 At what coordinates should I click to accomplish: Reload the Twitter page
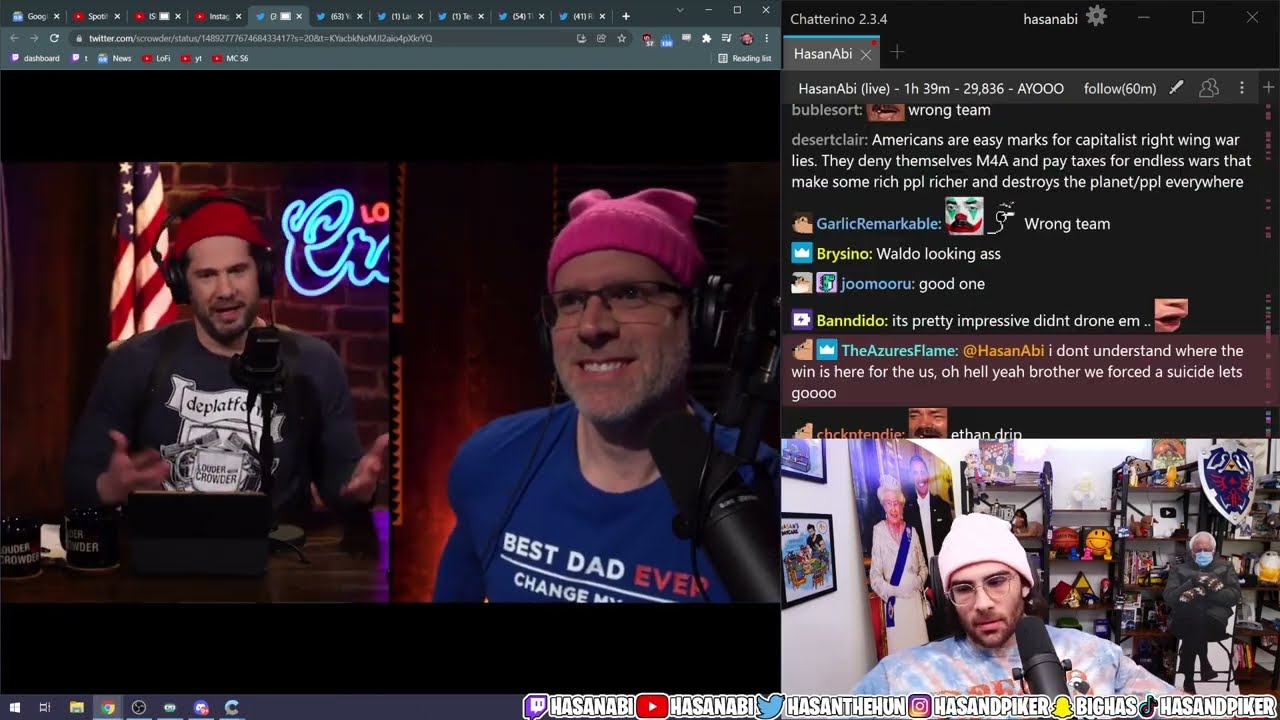point(54,38)
